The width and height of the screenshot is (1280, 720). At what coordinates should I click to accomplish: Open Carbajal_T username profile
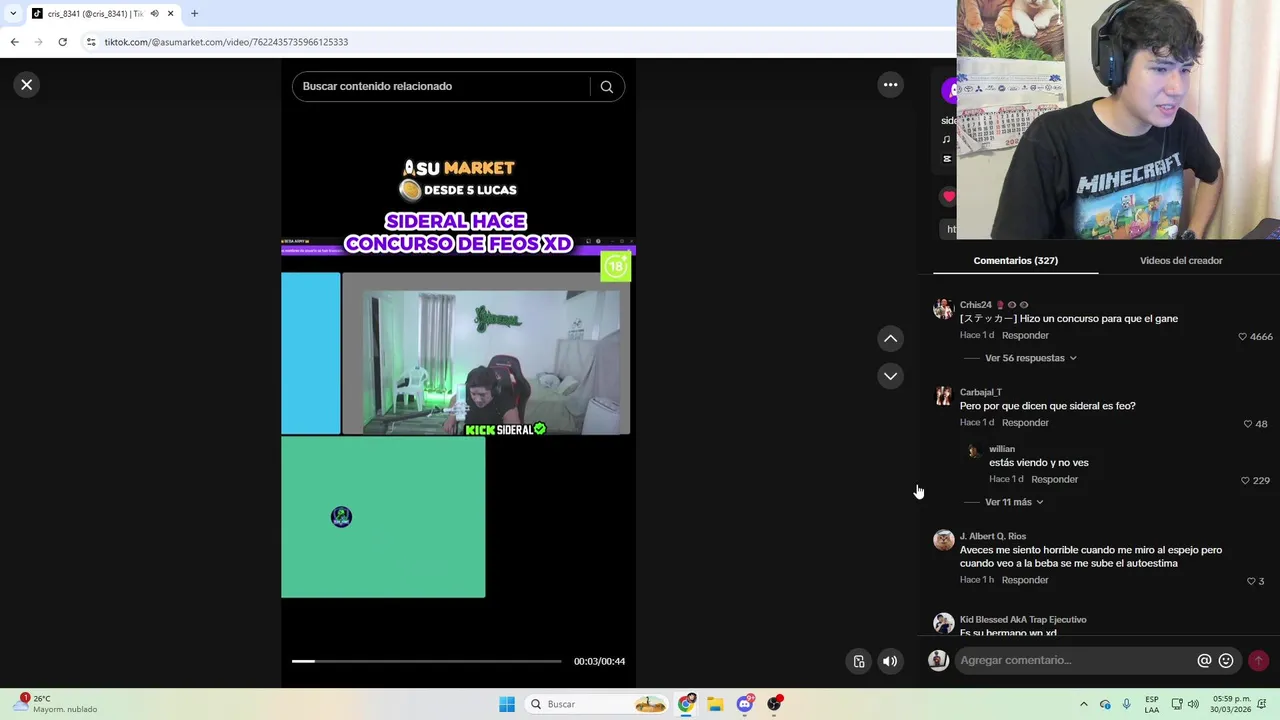point(981,392)
